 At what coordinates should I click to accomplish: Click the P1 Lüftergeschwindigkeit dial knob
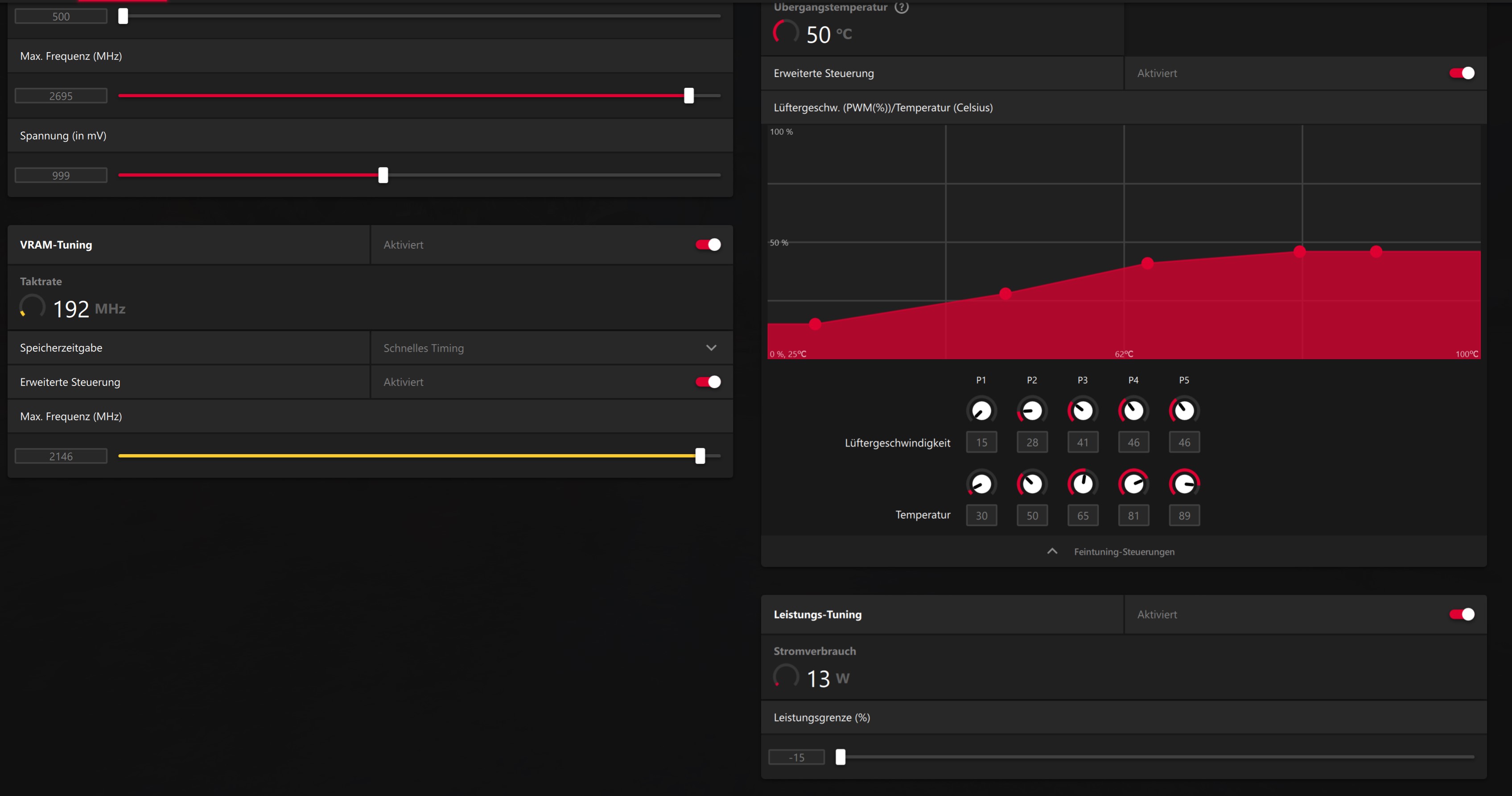point(981,410)
